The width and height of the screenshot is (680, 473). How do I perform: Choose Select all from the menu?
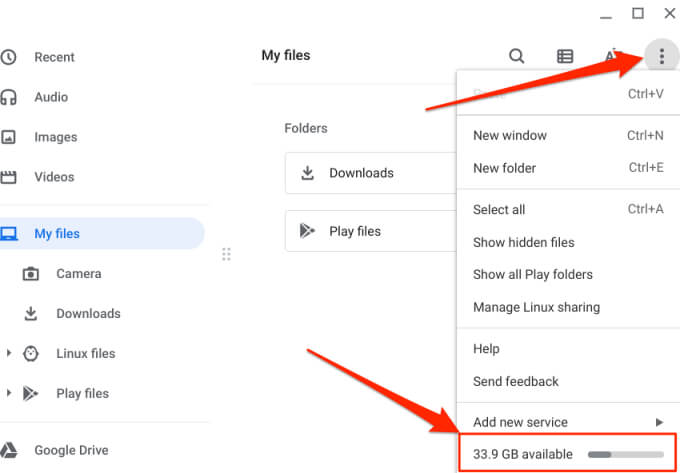point(499,209)
